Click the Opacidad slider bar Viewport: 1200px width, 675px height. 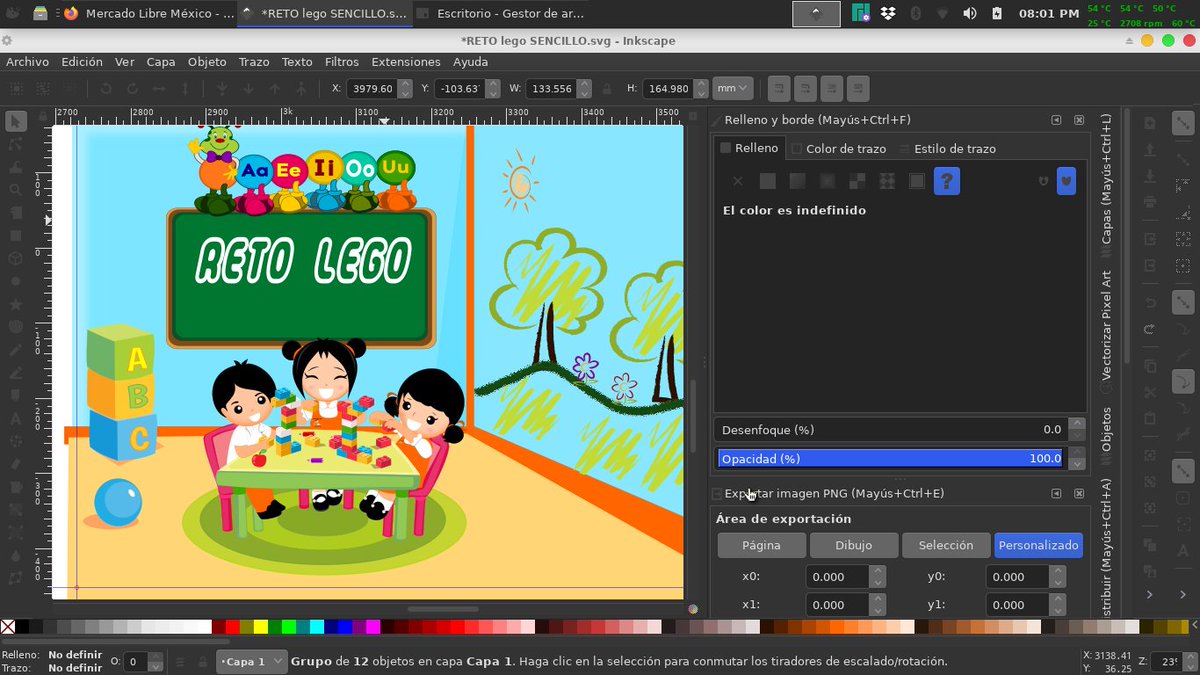tap(891, 458)
